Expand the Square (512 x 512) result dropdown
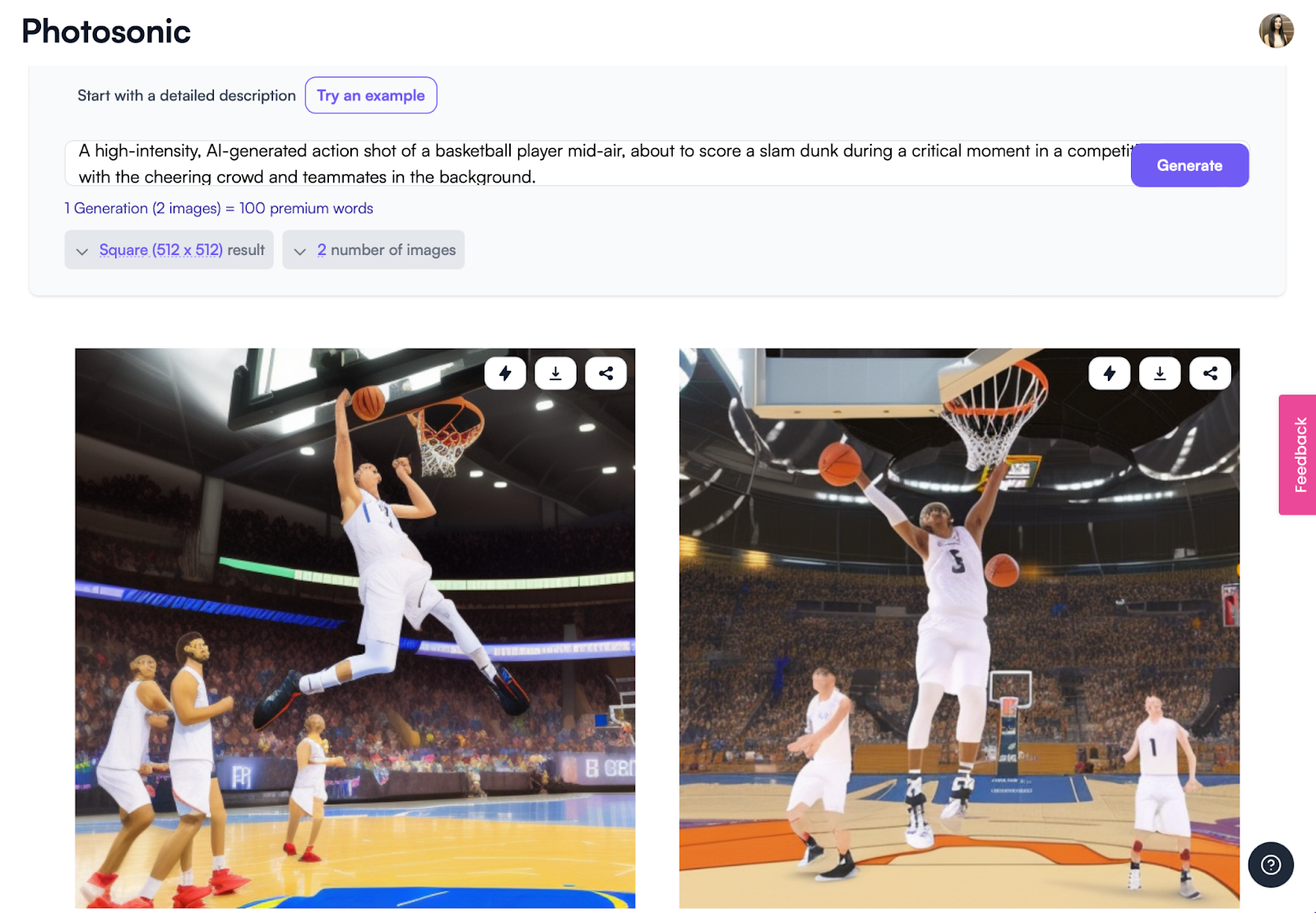Image resolution: width=1316 pixels, height=913 pixels. 169,250
